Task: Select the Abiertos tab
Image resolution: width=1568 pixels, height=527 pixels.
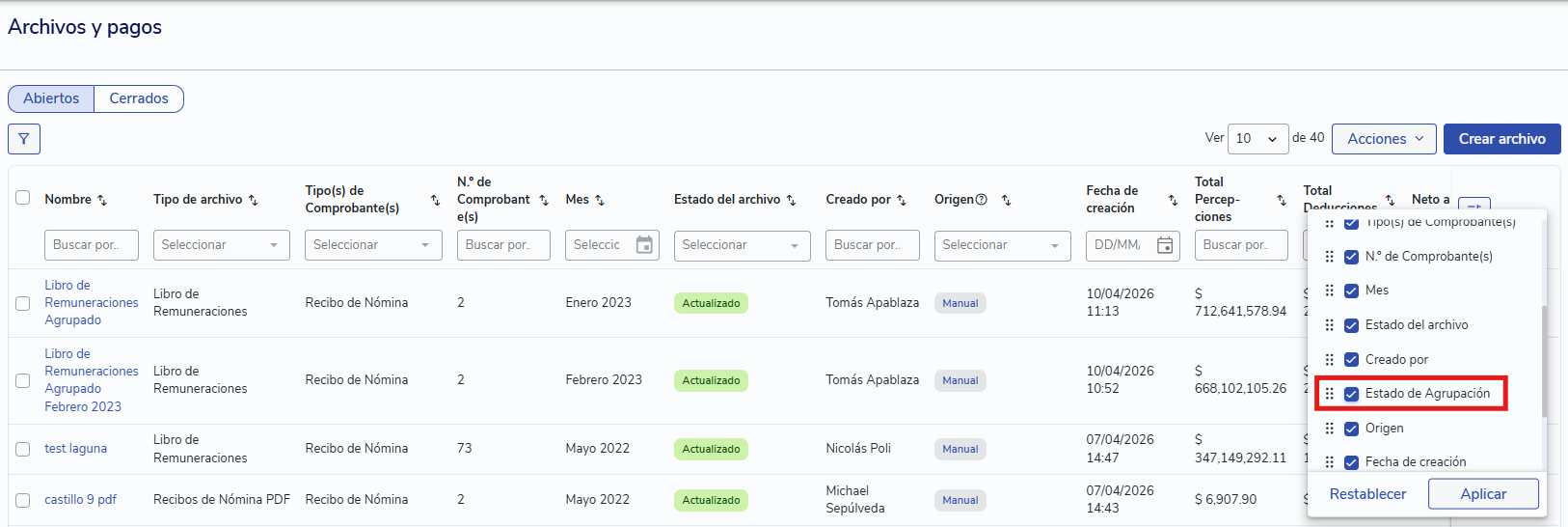Action: click(x=51, y=98)
